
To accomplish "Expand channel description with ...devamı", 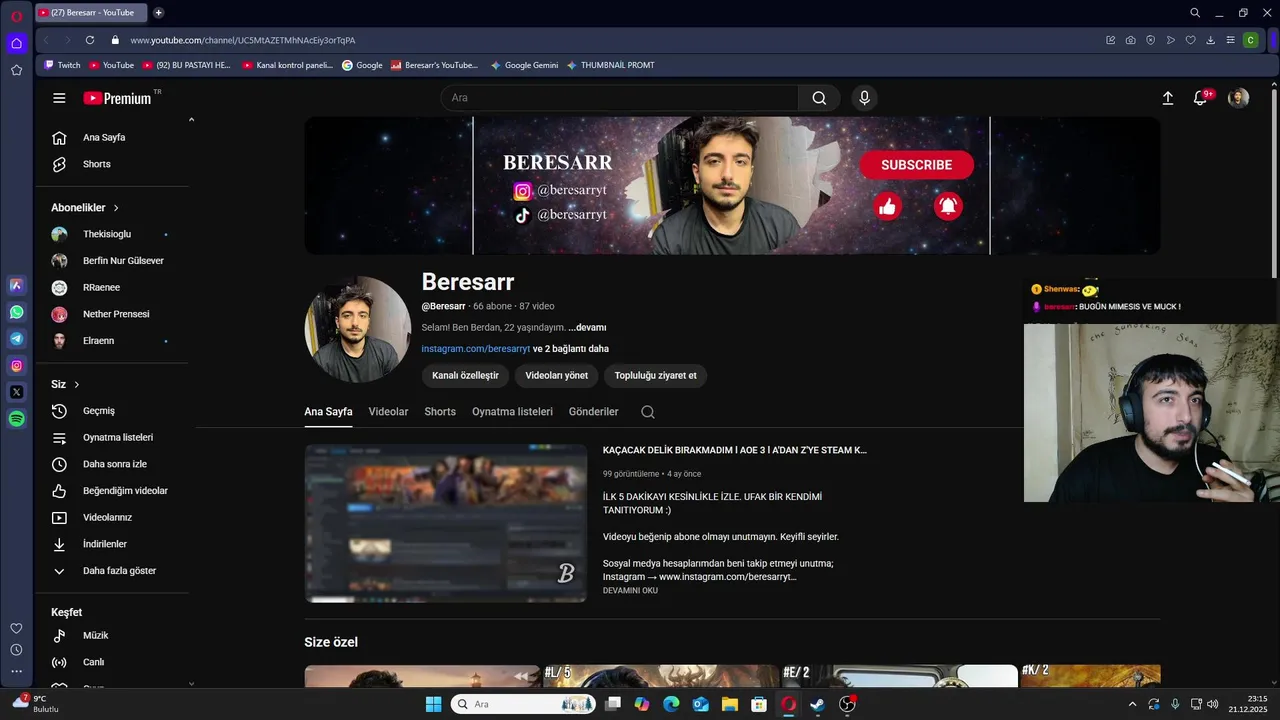I will 587,327.
